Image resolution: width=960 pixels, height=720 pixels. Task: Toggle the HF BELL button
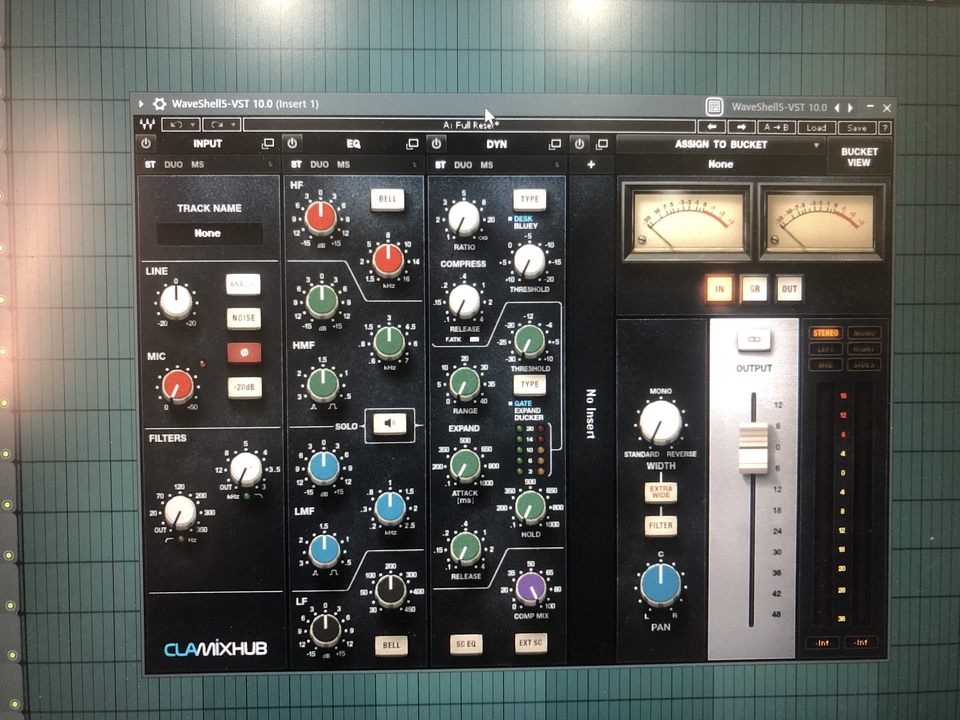(x=388, y=199)
